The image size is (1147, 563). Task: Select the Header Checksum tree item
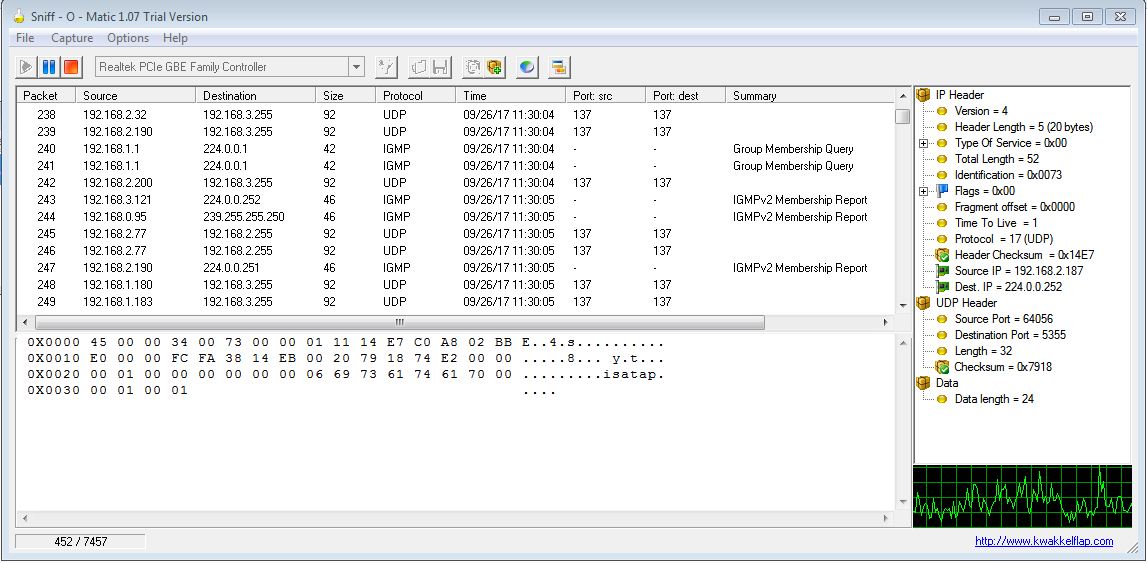click(1010, 255)
